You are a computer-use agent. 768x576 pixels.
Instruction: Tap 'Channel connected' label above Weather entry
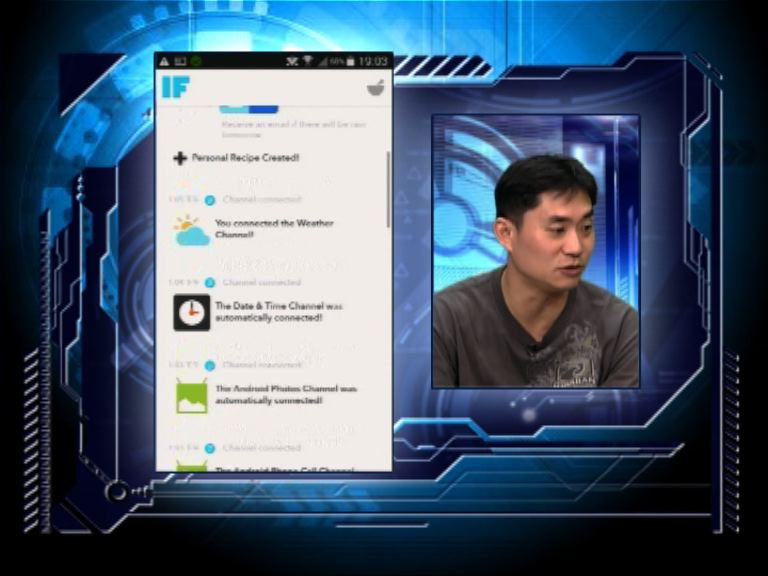coord(262,199)
